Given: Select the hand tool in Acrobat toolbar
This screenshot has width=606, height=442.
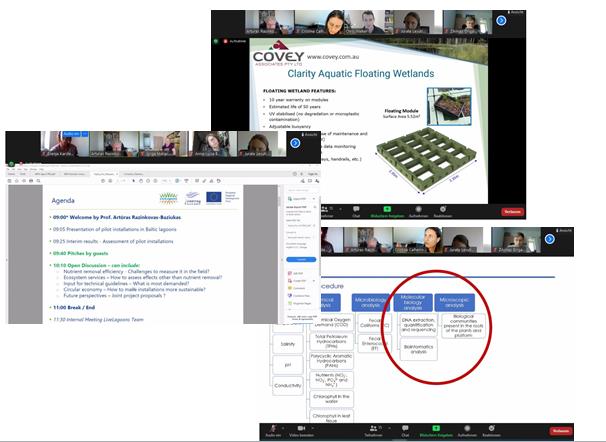Looking at the screenshot, I should pyautogui.click(x=141, y=181).
